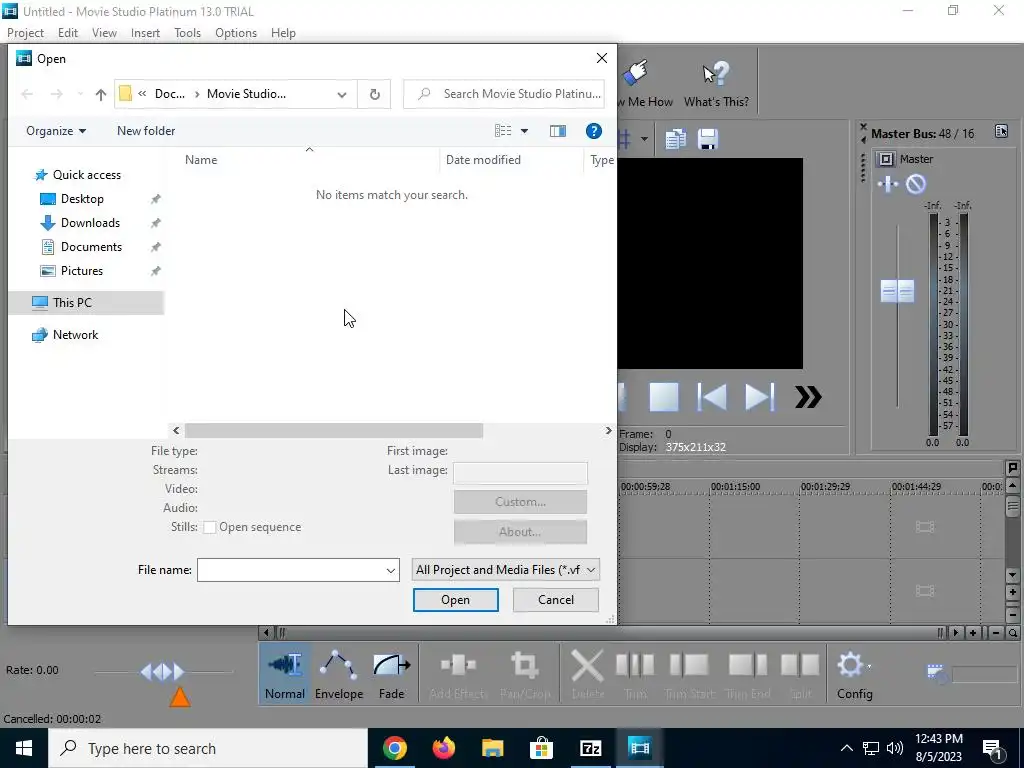Open the Insert menu

[145, 33]
